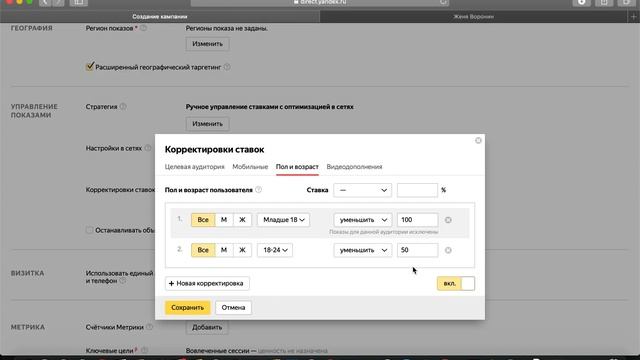This screenshot has width=640, height=360.
Task: Open the уменьшить dropdown in row 1
Action: (363, 220)
